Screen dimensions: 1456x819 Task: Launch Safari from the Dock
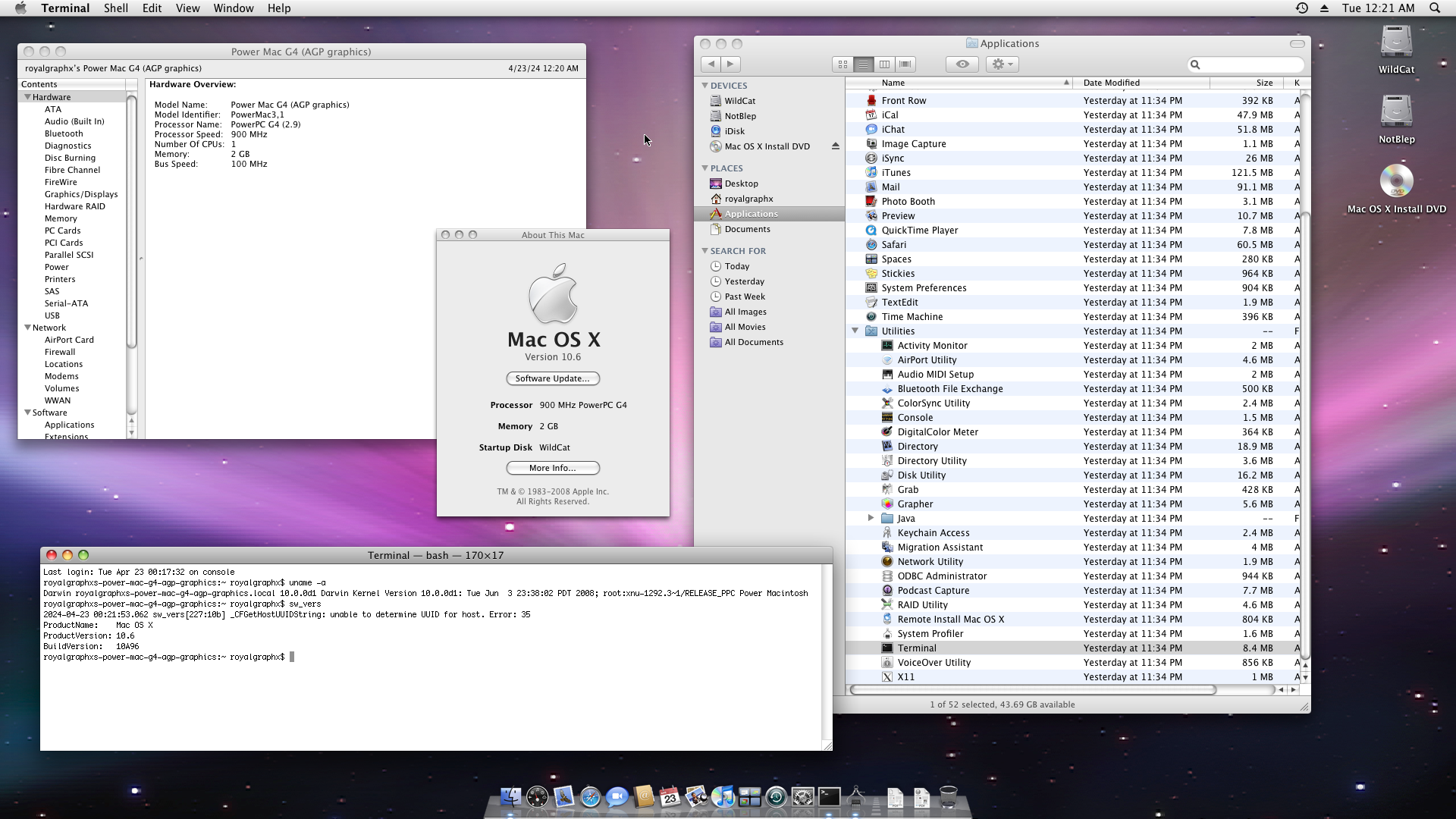coord(590,797)
